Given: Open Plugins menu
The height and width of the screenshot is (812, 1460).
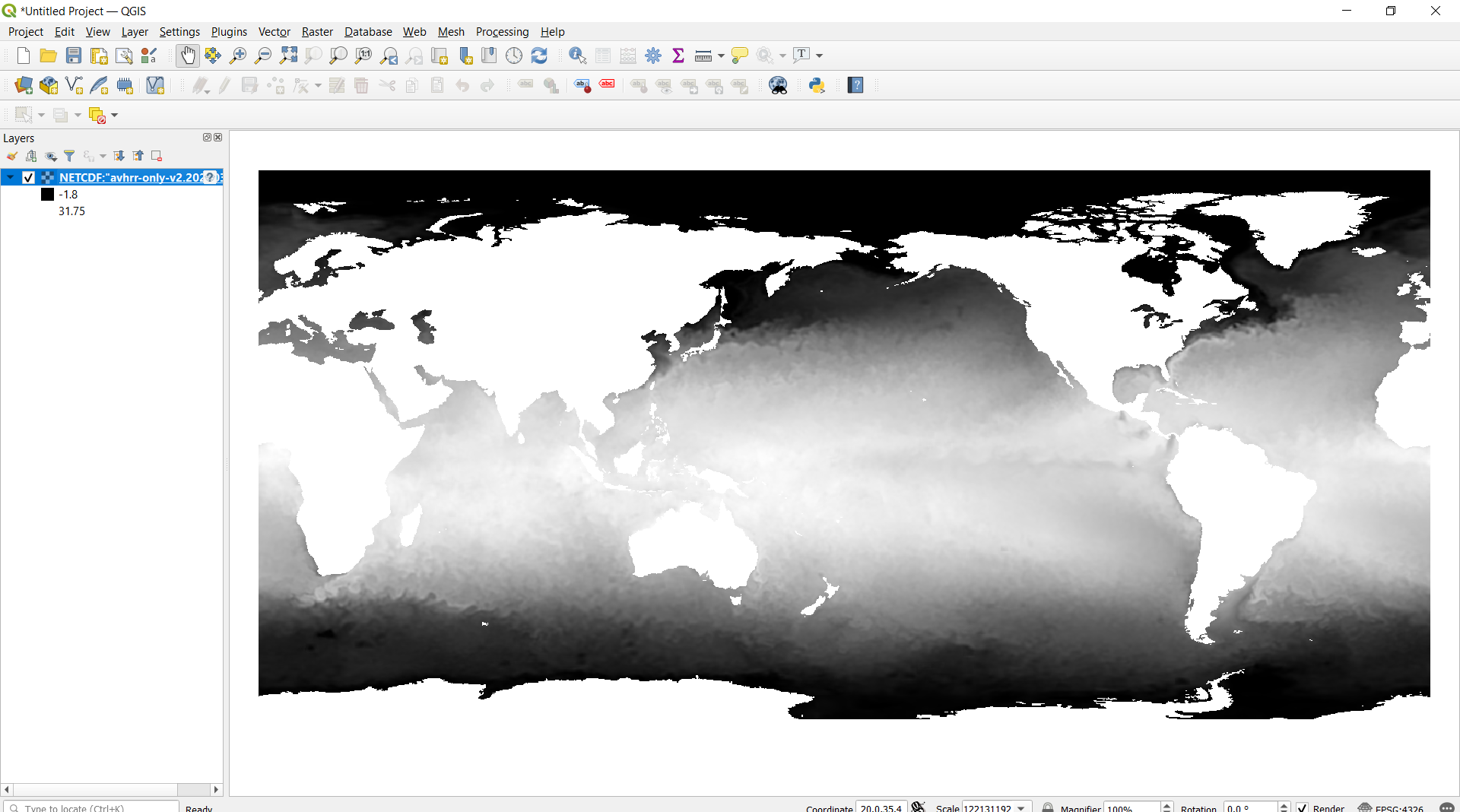Looking at the screenshot, I should [229, 31].
